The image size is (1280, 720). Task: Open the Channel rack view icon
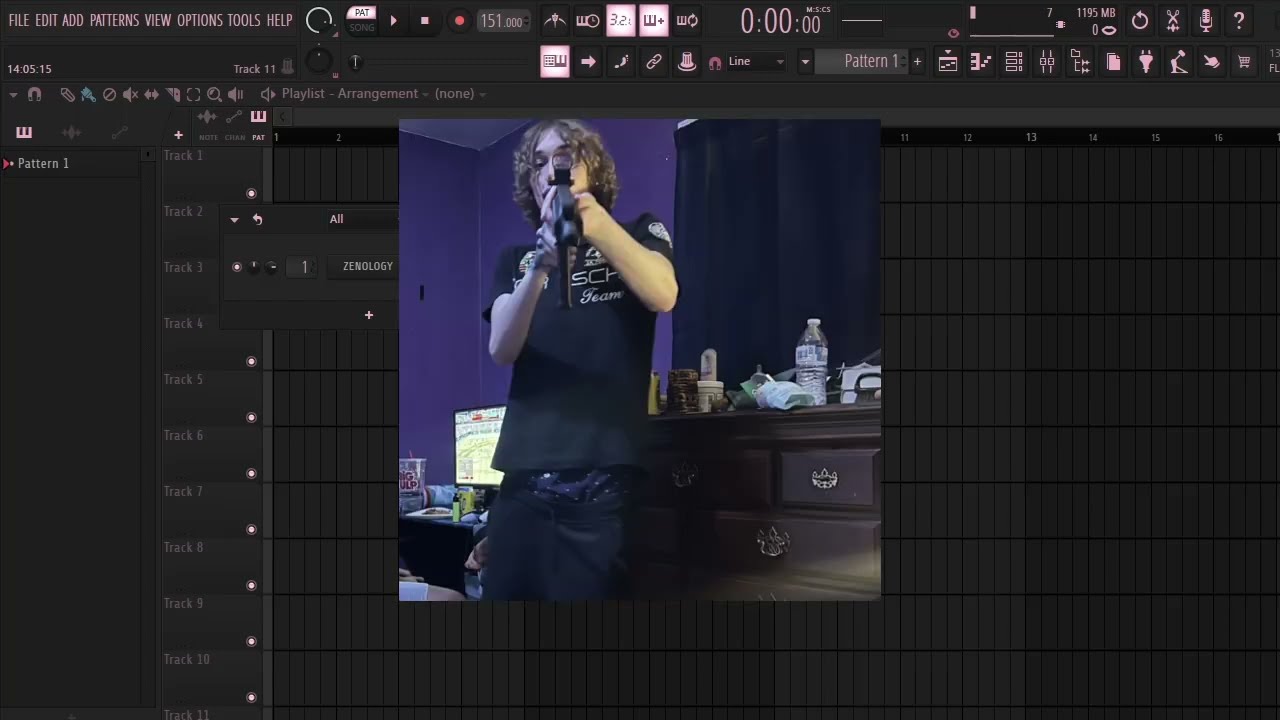[x=1014, y=62]
